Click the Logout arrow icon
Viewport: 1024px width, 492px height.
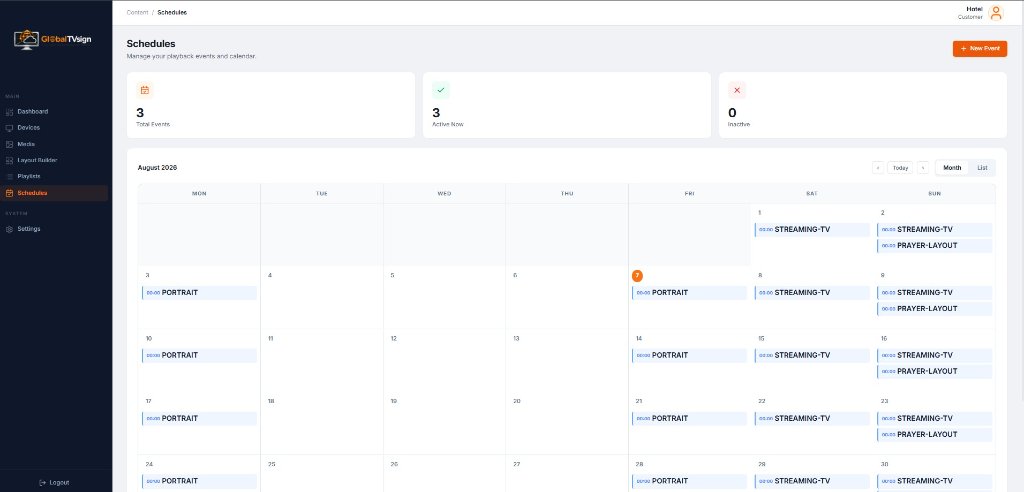coord(42,483)
